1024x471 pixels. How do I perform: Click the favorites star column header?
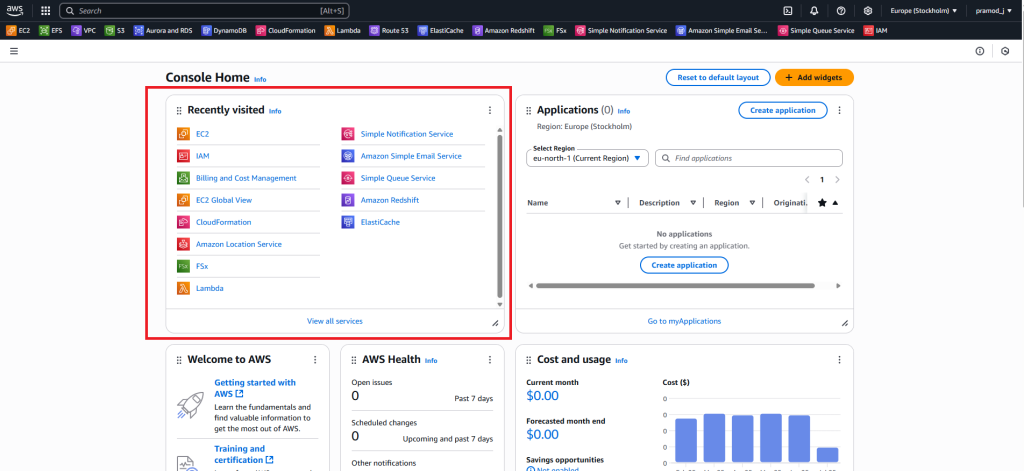822,203
